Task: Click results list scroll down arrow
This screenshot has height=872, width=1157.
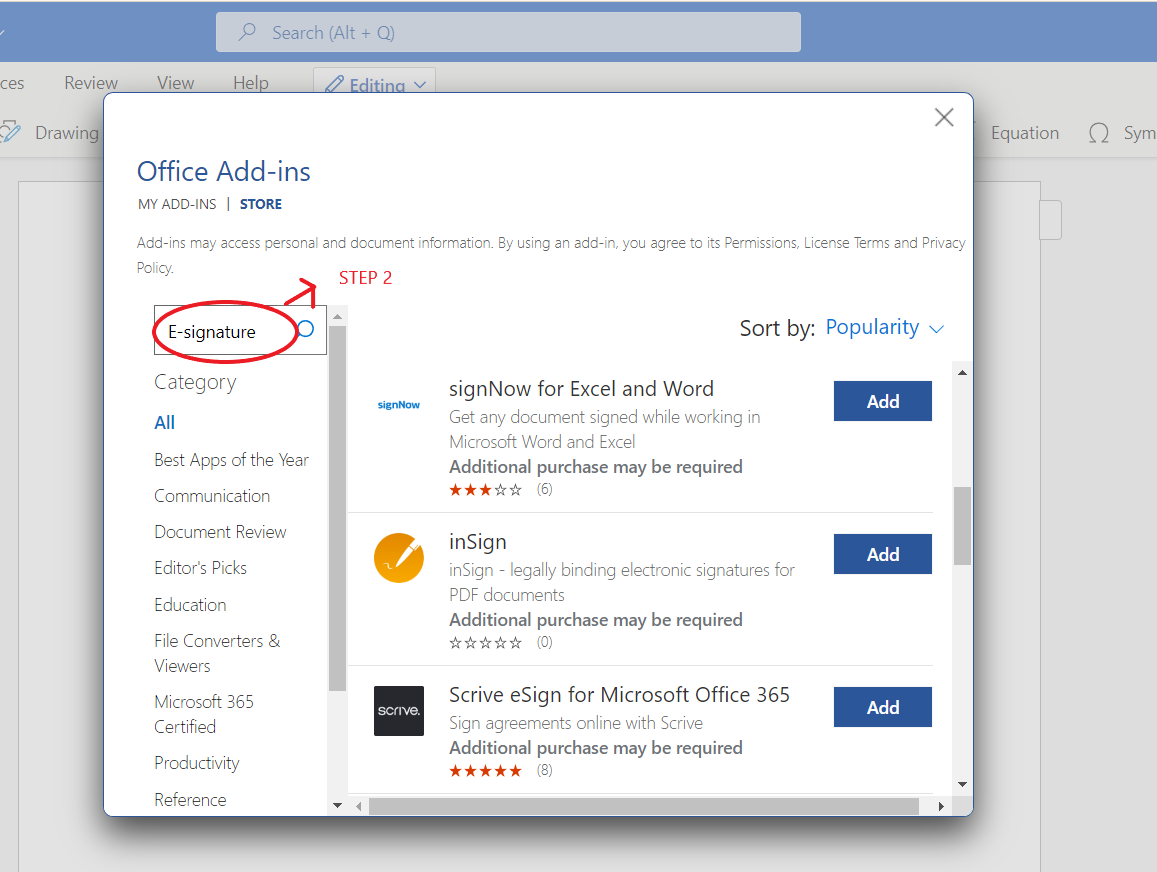Action: coord(962,784)
